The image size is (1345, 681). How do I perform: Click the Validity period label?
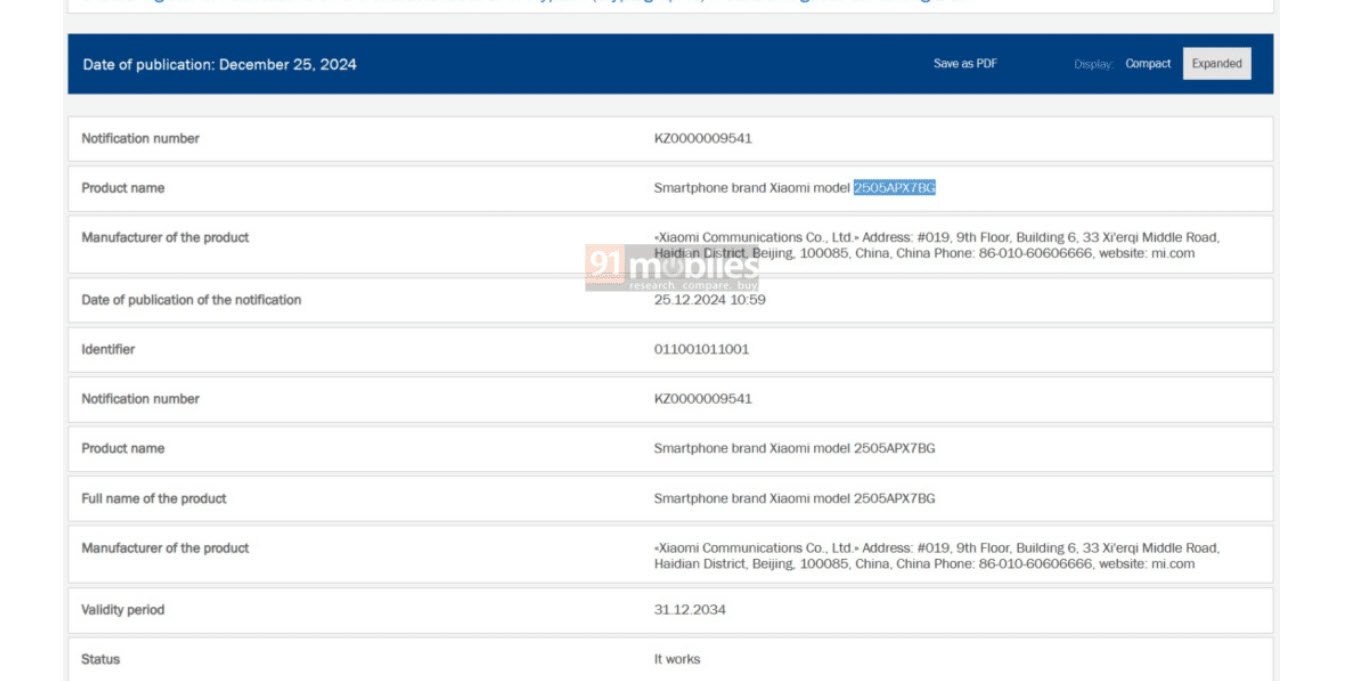[x=123, y=609]
